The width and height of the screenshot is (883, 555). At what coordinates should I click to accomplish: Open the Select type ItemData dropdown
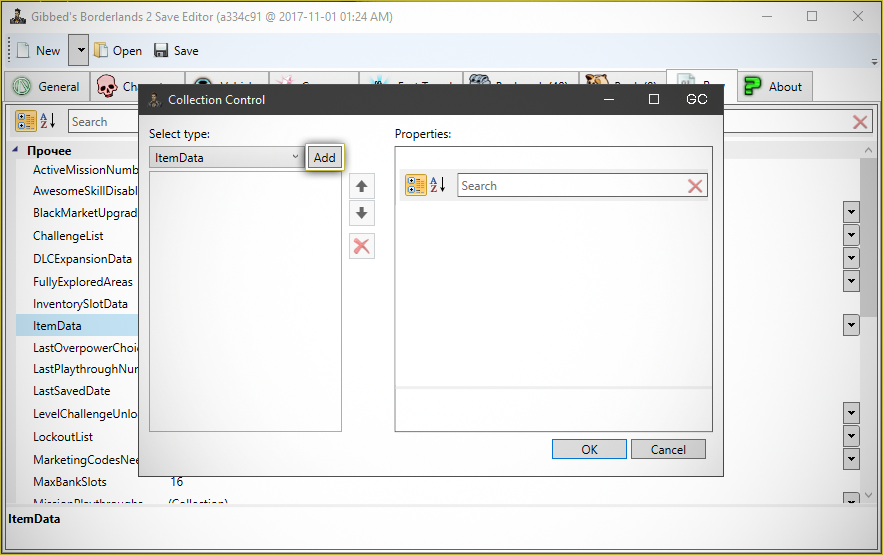pyautogui.click(x=226, y=158)
